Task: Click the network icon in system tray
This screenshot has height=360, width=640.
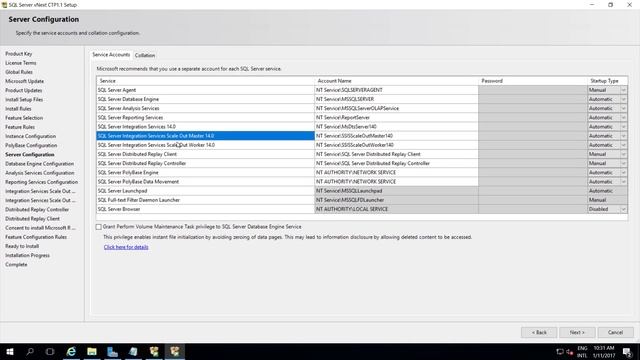Action: click(x=560, y=352)
